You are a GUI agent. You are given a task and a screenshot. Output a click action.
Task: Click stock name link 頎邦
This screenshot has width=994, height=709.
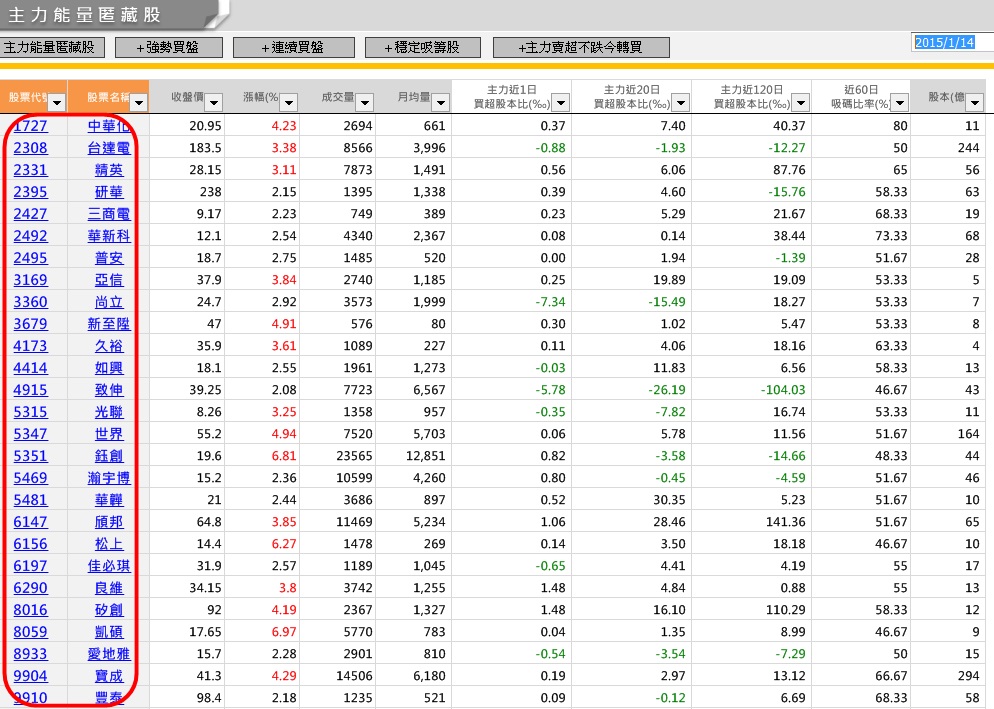tap(109, 521)
